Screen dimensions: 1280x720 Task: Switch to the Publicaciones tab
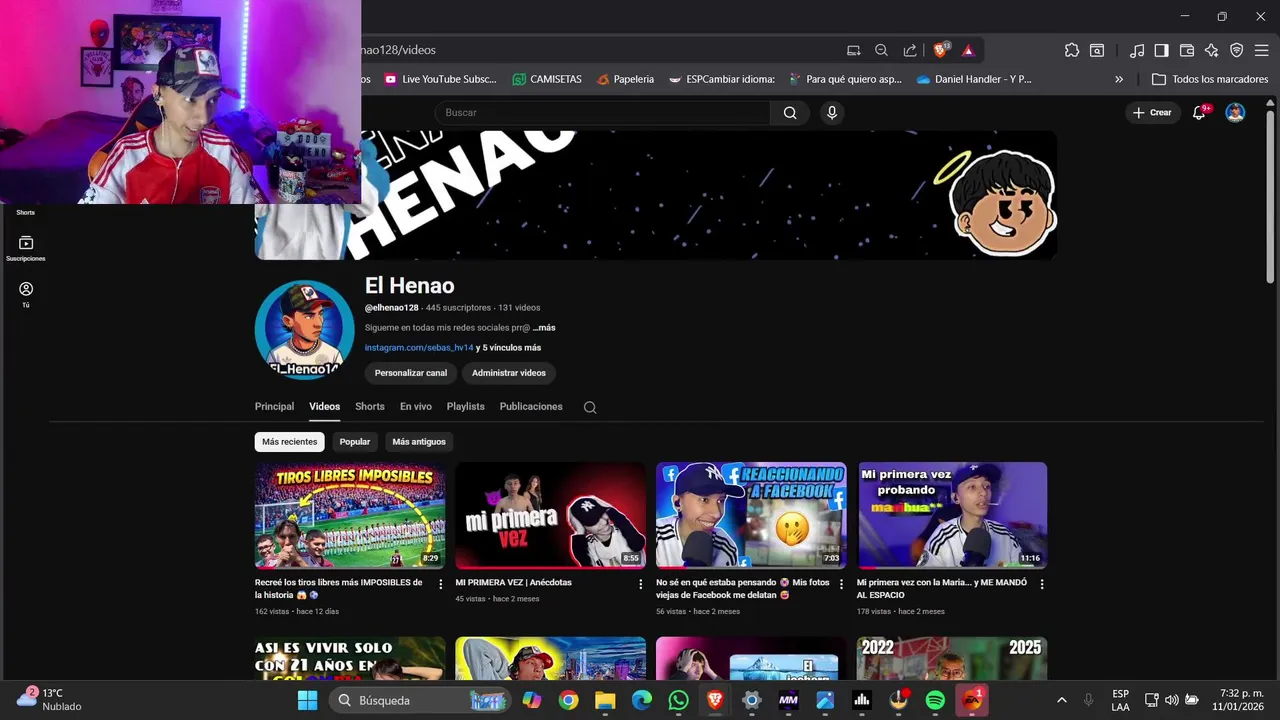531,406
